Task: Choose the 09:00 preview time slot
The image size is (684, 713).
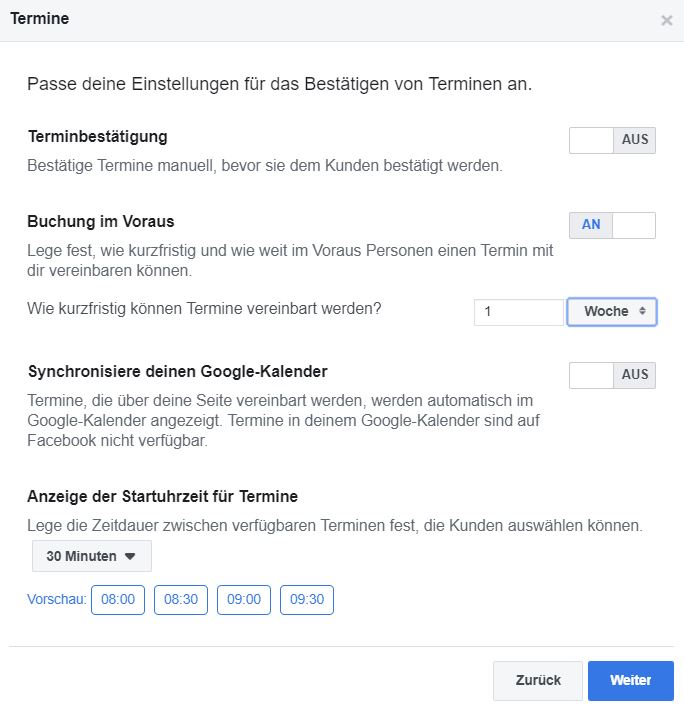Action: (x=244, y=600)
